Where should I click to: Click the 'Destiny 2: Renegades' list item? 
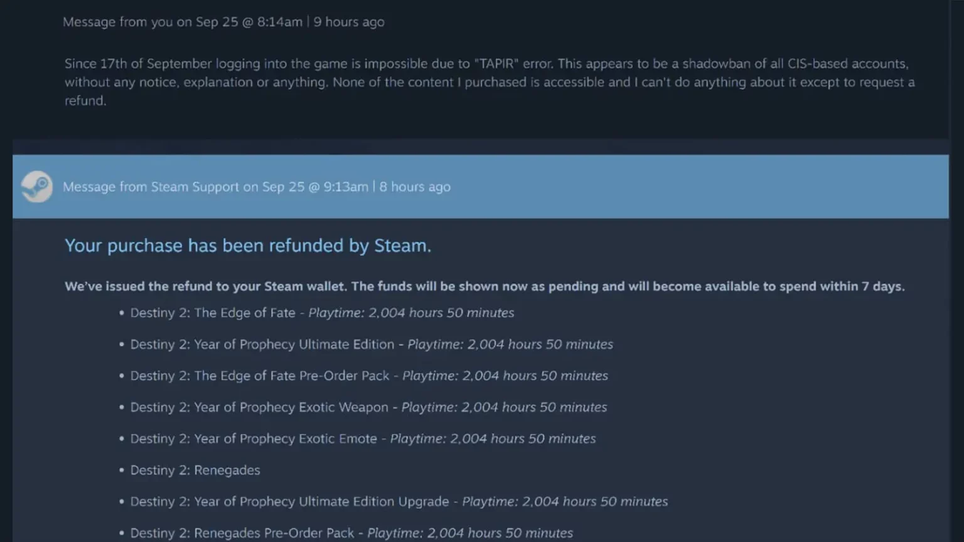coord(195,470)
